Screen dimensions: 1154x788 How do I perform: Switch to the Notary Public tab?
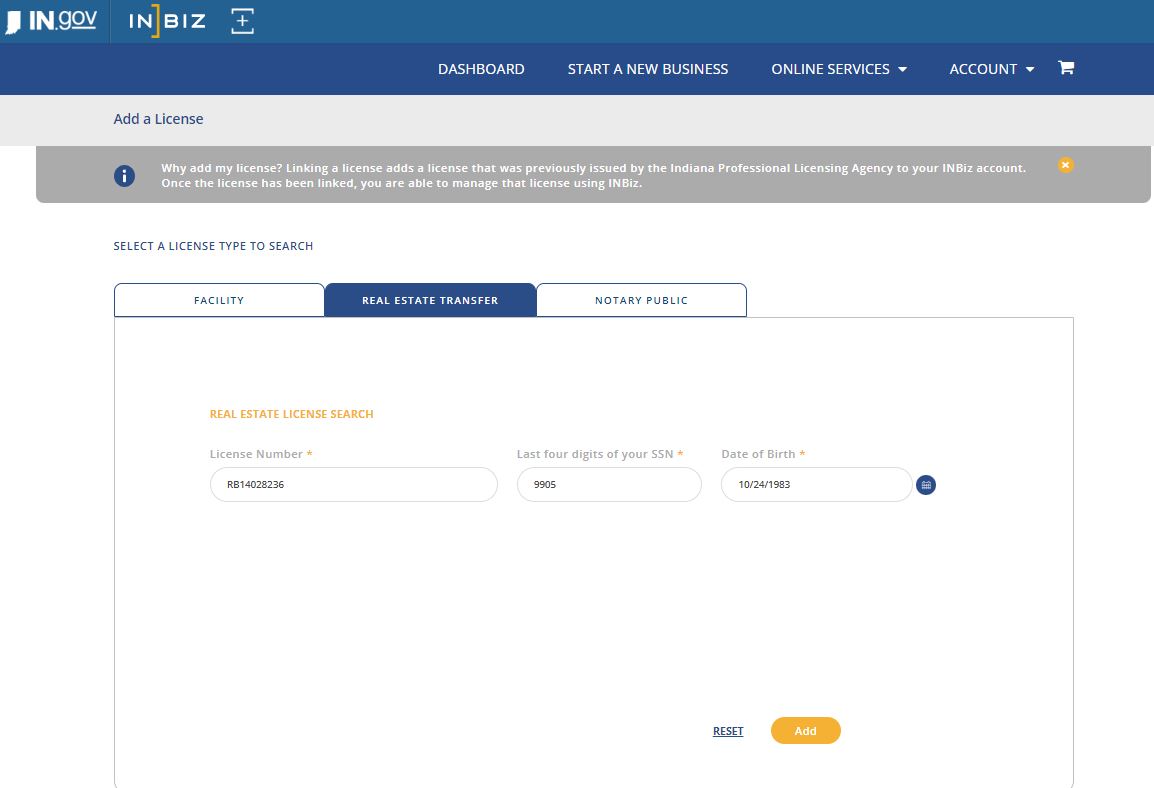pyautogui.click(x=641, y=300)
